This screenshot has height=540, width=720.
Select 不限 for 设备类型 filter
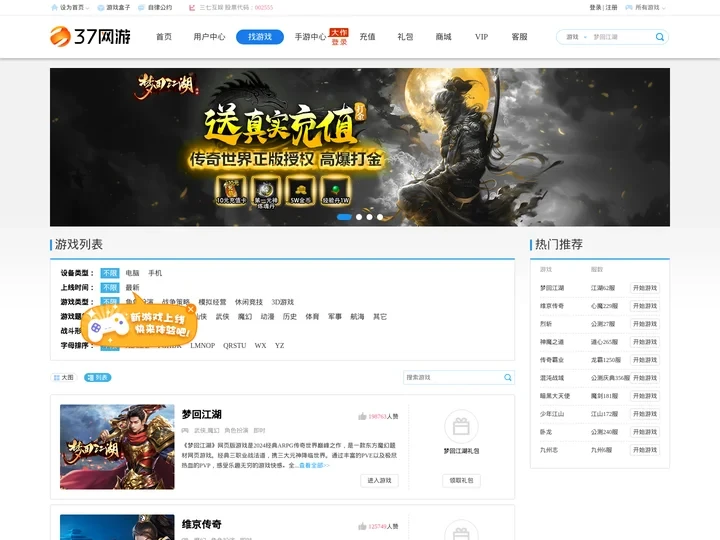[x=110, y=273]
